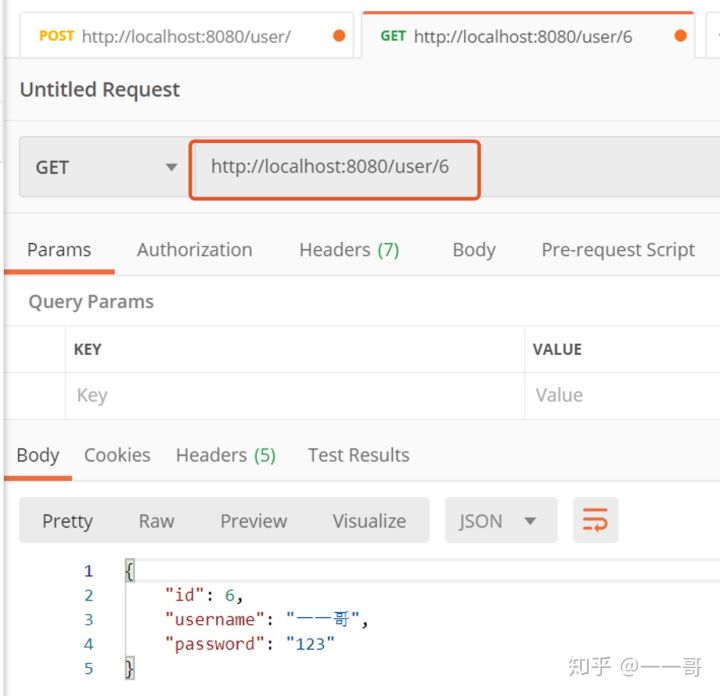
Task: Open response Headers (5) tab
Action: [225, 455]
